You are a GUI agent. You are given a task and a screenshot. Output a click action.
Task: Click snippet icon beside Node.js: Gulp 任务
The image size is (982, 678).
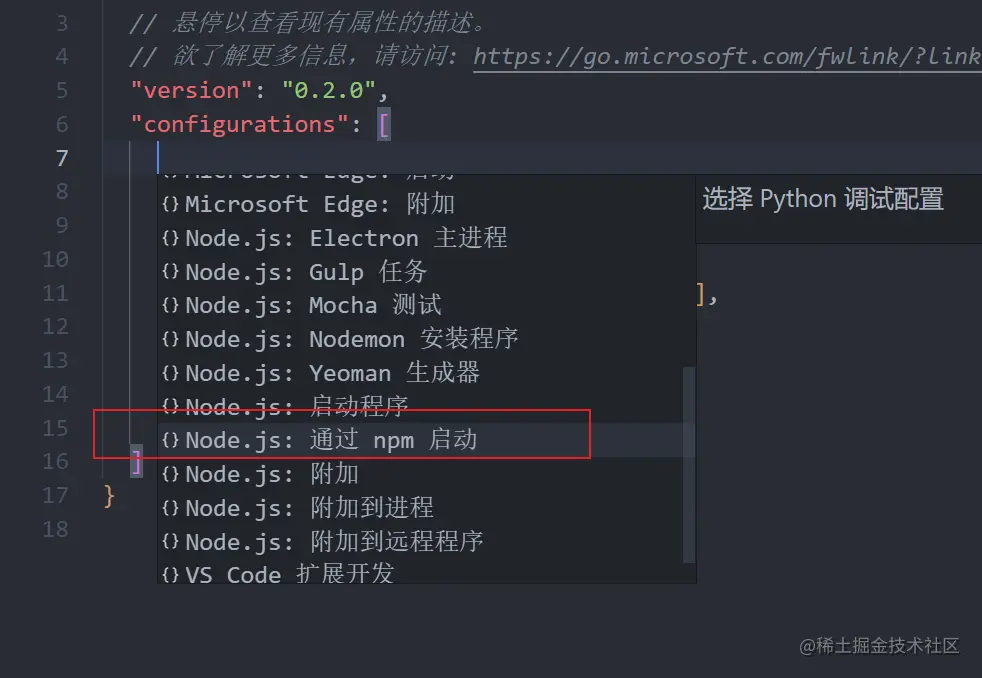pos(170,272)
